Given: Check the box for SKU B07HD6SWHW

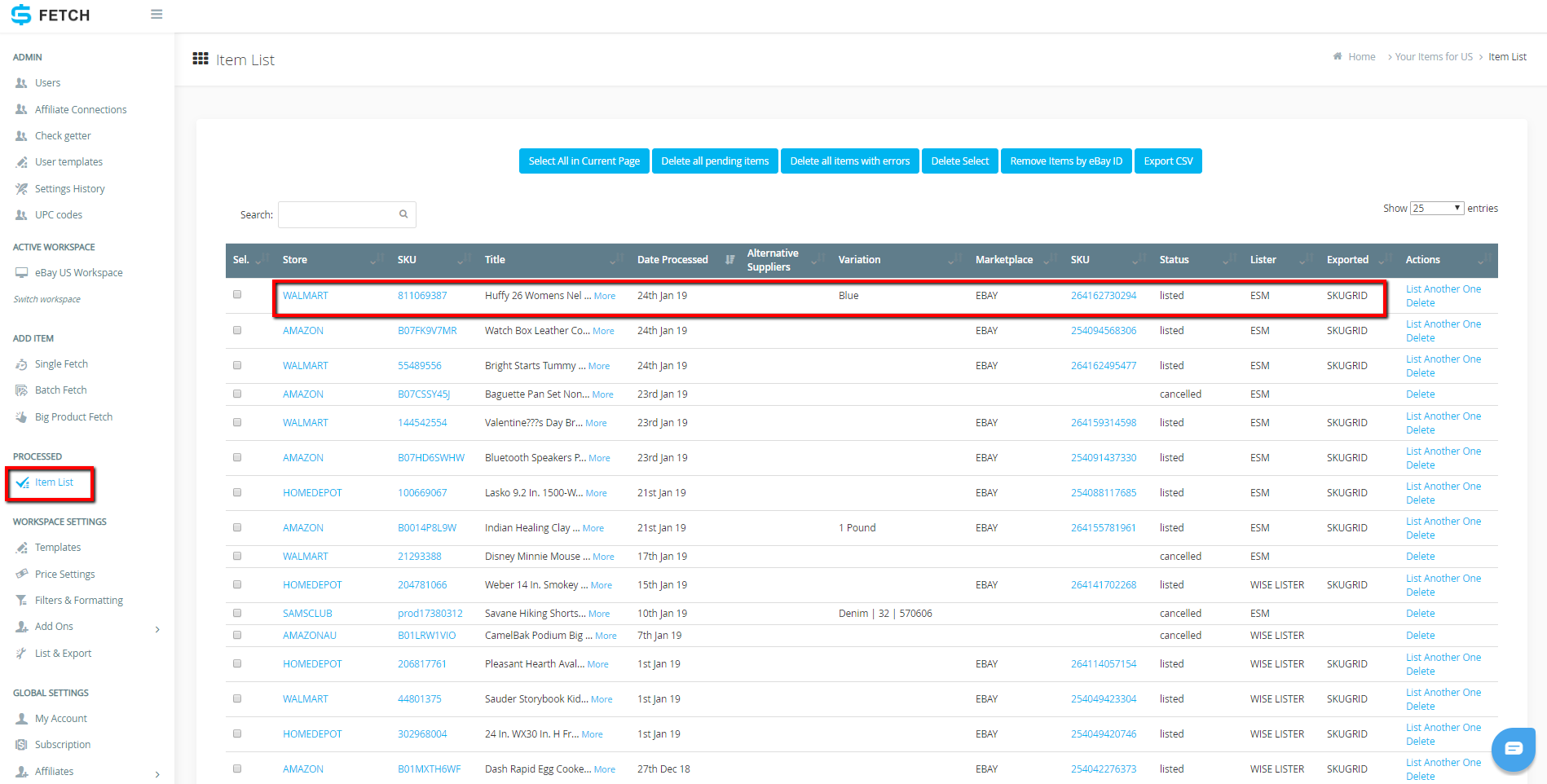Looking at the screenshot, I should click(x=237, y=457).
